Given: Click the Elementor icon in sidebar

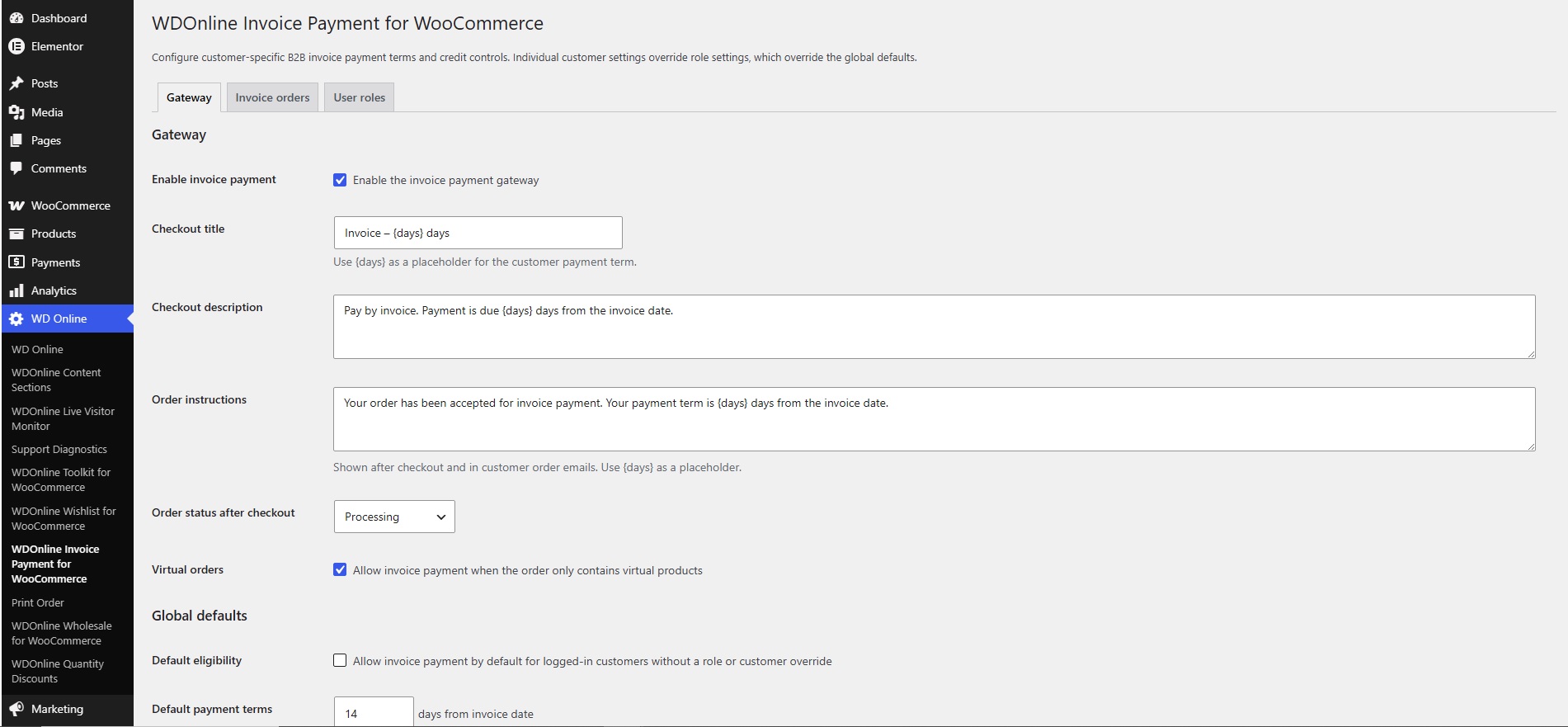Looking at the screenshot, I should 16,46.
